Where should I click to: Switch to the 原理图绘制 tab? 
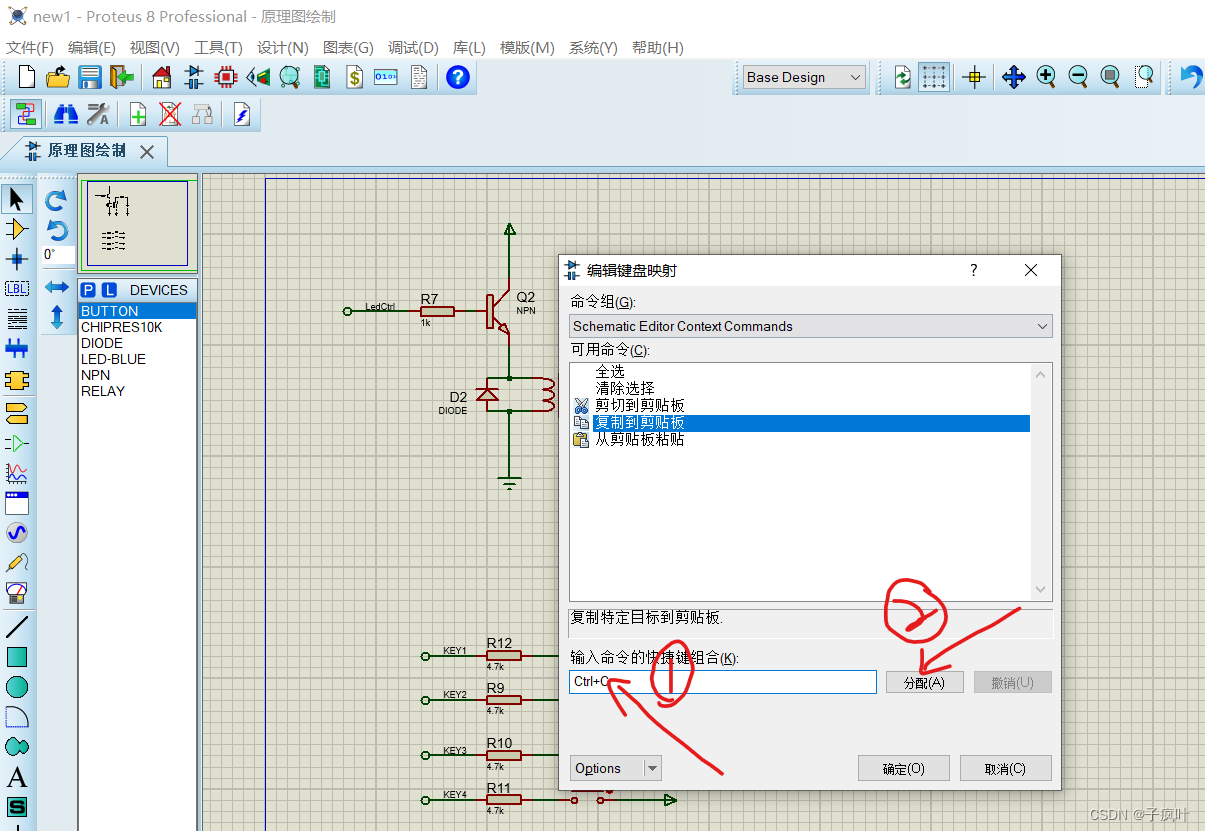[x=88, y=151]
